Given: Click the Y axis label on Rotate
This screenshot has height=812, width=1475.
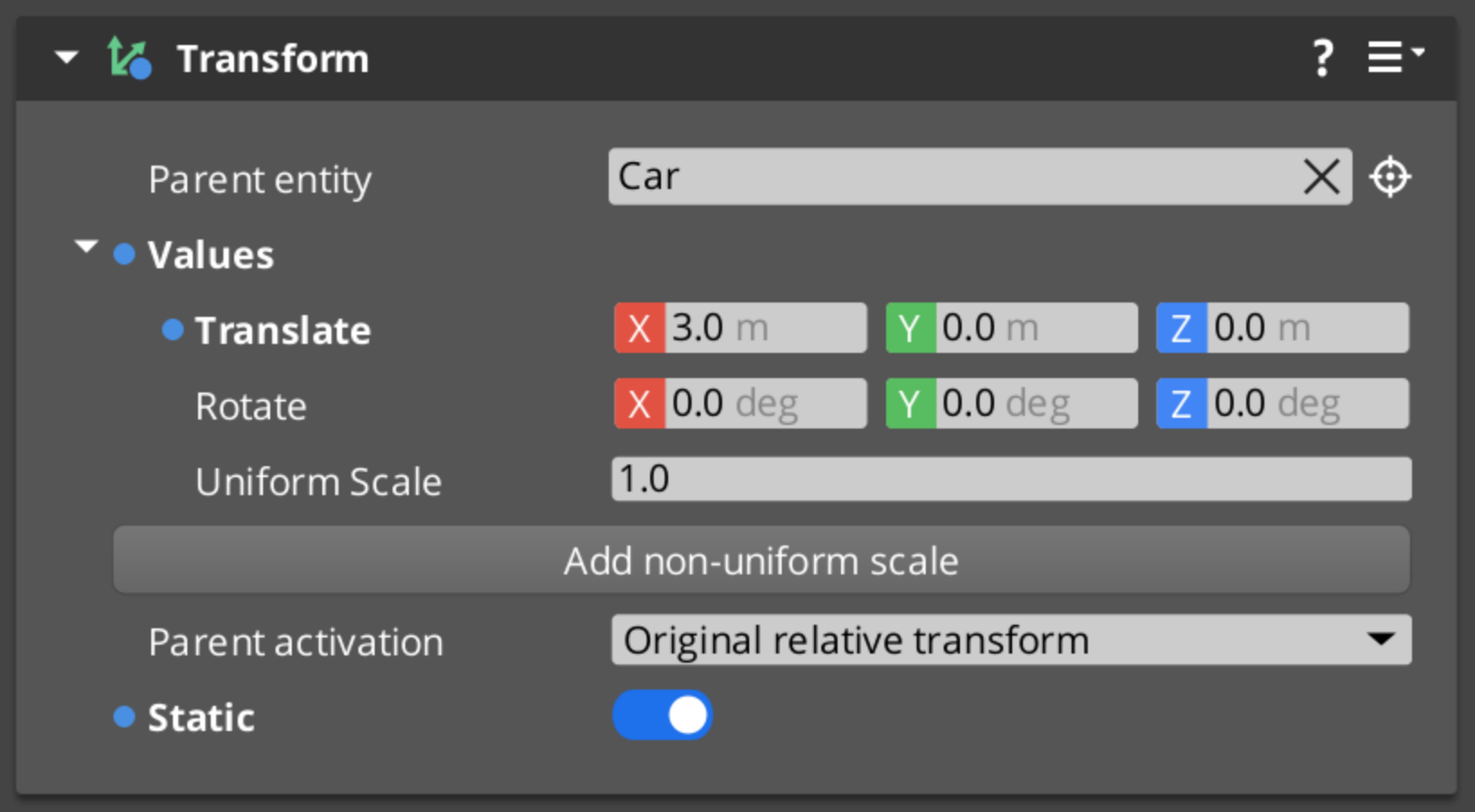Looking at the screenshot, I should pyautogui.click(x=910, y=402).
